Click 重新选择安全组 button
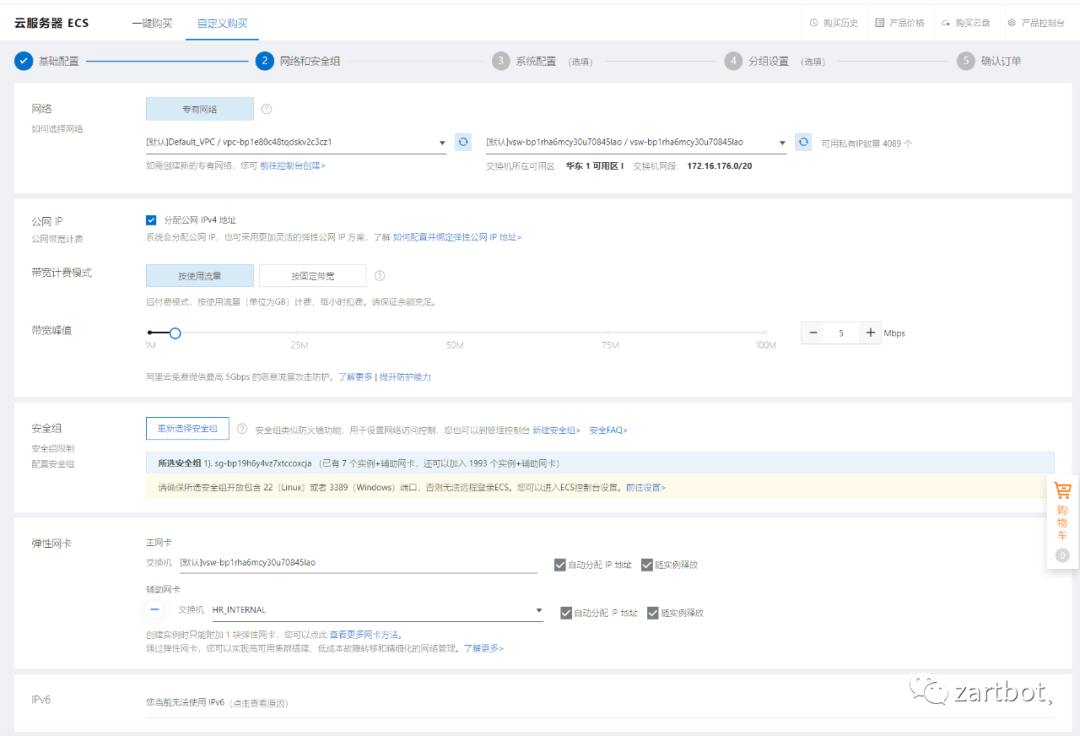Screen dimensions: 1080x736 tap(187, 428)
